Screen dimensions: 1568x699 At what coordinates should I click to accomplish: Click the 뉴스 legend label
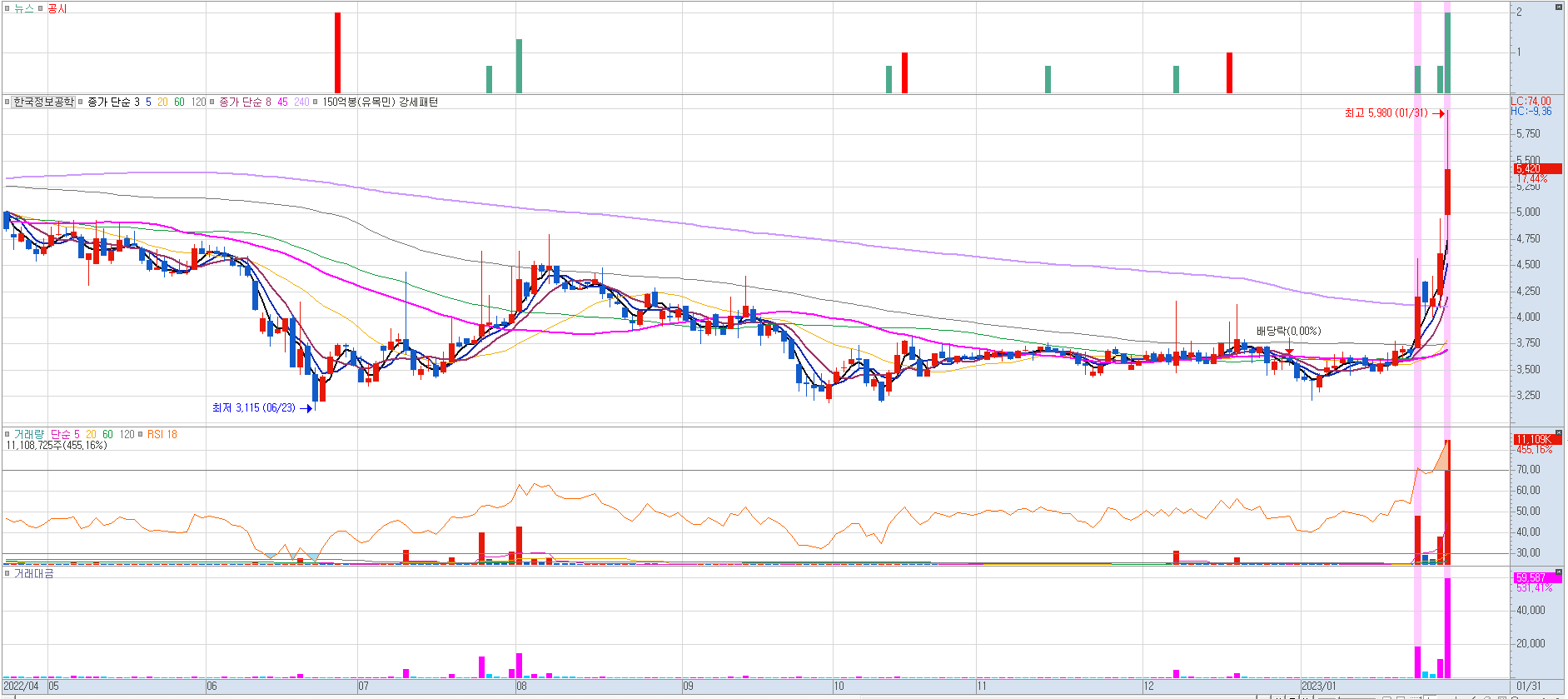(24, 9)
